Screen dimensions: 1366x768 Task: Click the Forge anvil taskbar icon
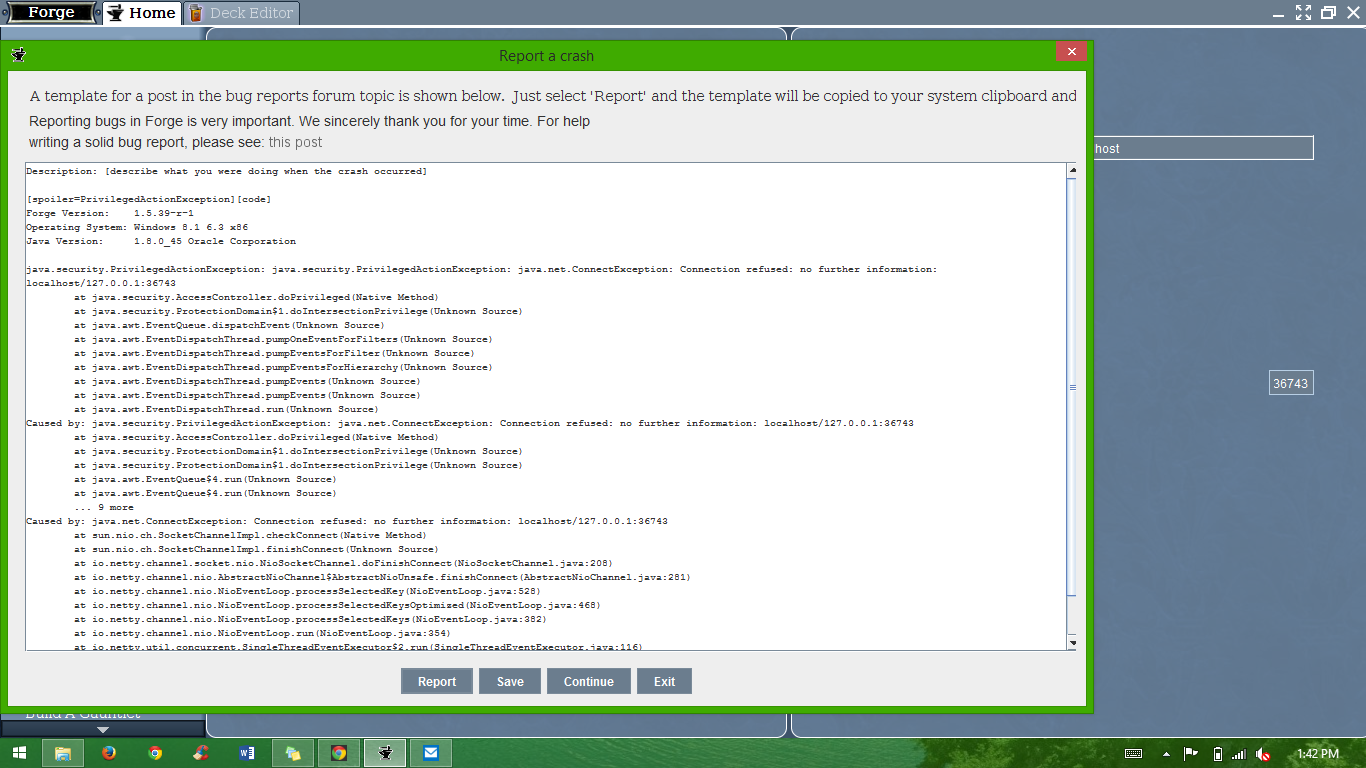384,753
